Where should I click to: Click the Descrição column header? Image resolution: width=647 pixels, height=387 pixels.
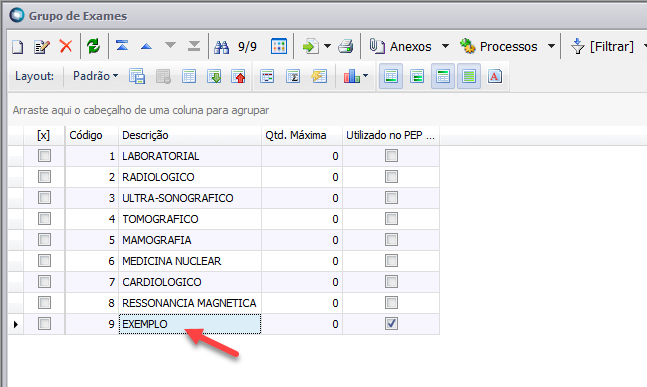(190, 135)
